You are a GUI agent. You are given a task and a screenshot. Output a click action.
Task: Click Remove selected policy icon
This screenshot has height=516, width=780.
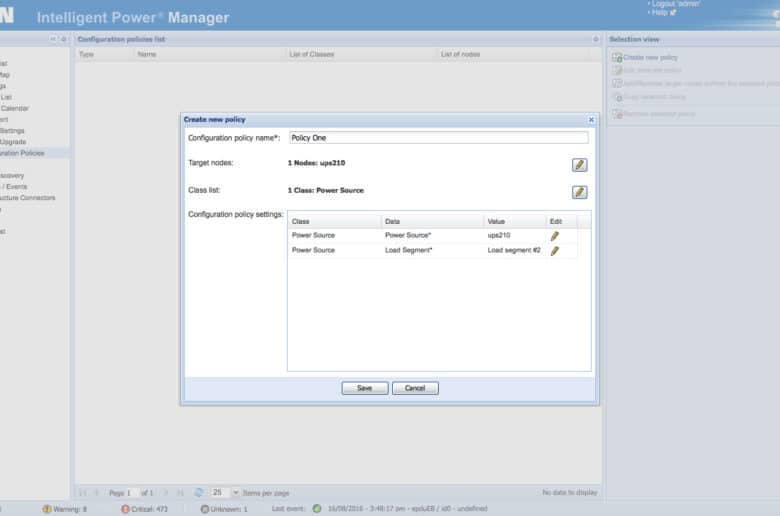(x=617, y=114)
